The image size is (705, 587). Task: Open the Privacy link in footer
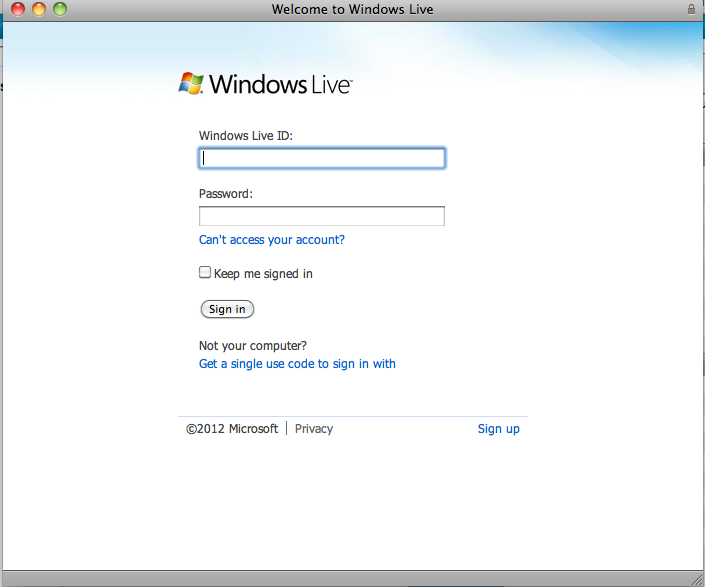(314, 429)
